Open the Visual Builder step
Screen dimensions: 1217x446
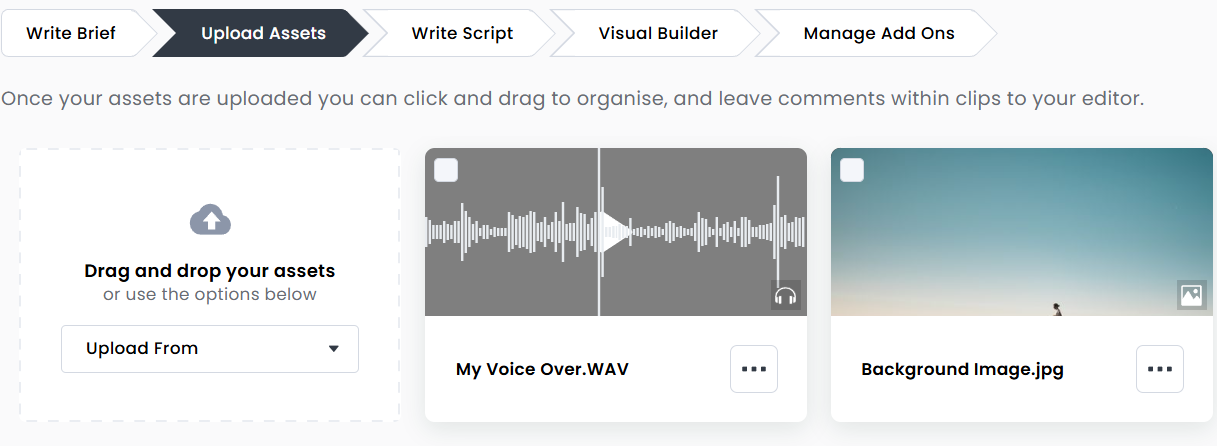click(x=658, y=33)
